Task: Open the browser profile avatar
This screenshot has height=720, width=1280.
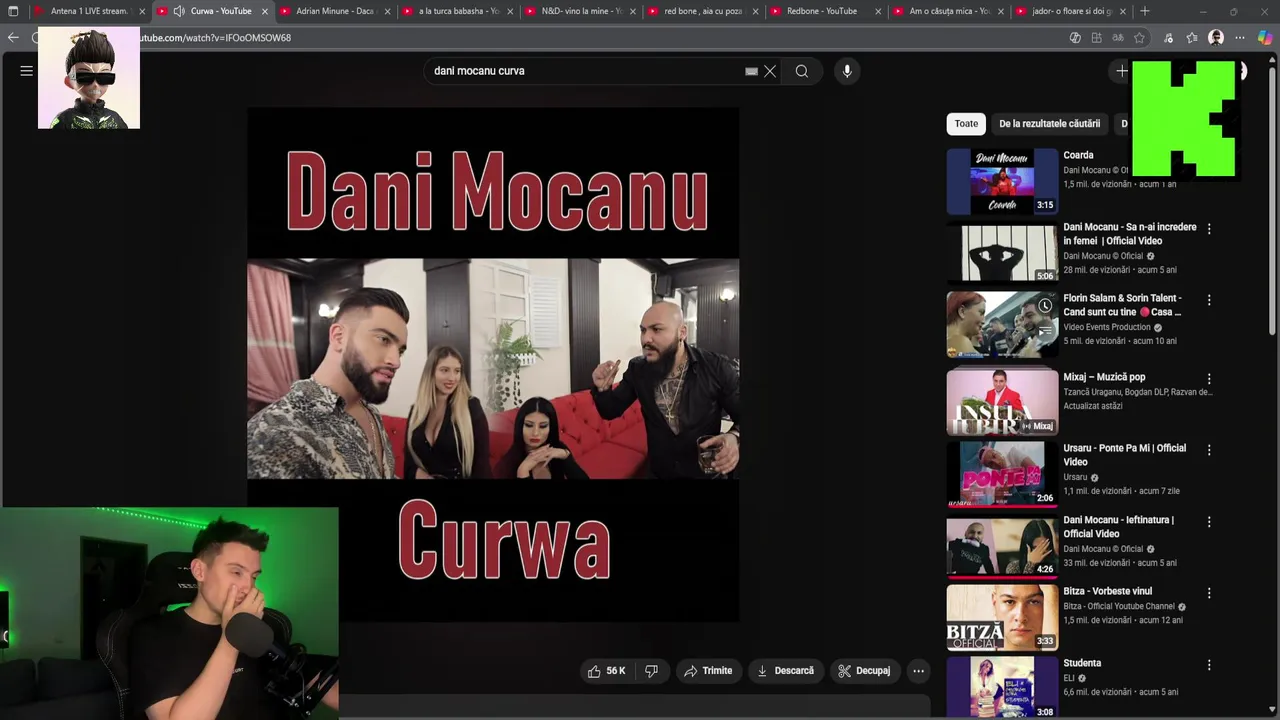Action: click(x=1216, y=38)
